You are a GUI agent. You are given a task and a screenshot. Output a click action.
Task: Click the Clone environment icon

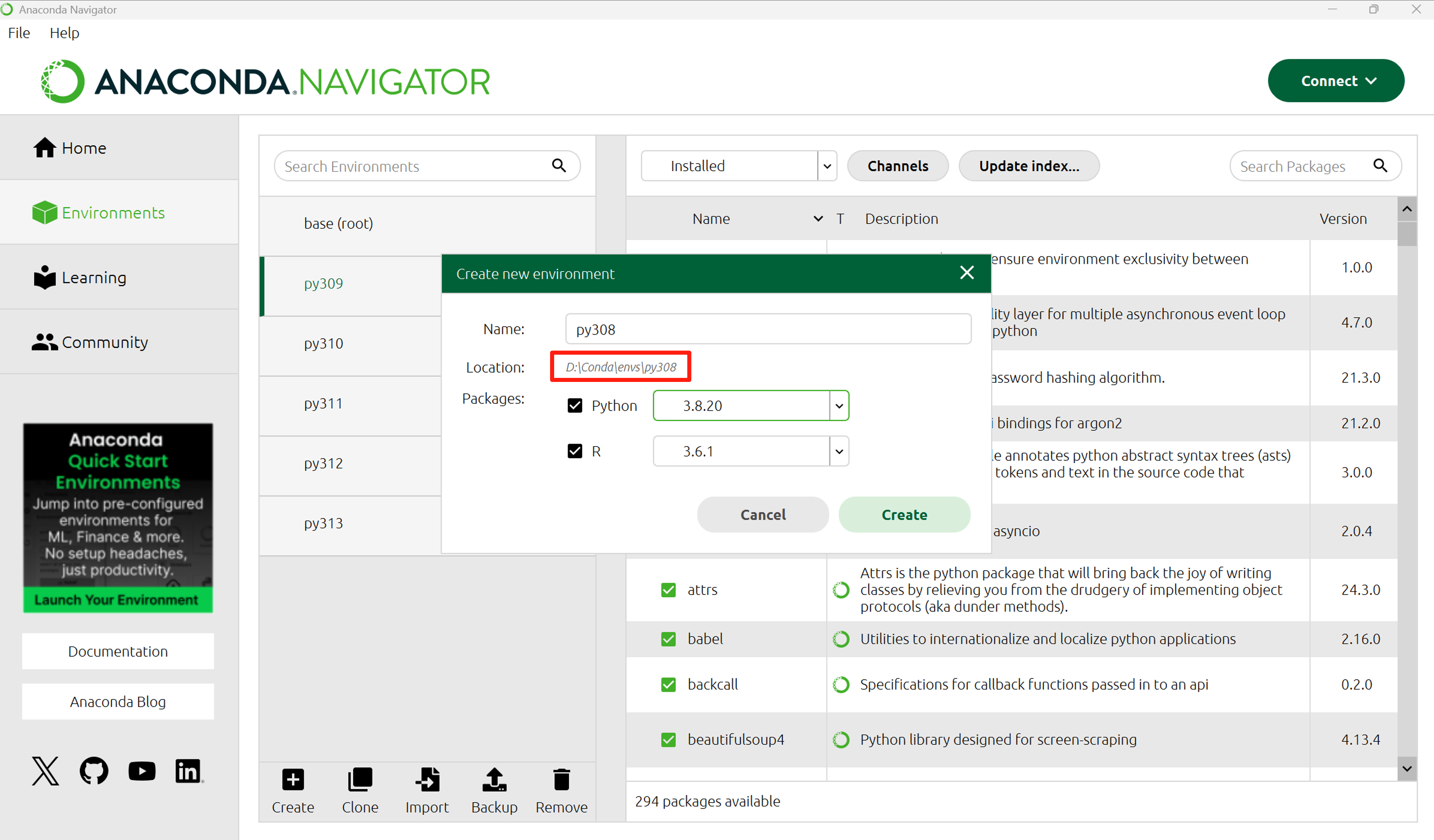pos(360,780)
